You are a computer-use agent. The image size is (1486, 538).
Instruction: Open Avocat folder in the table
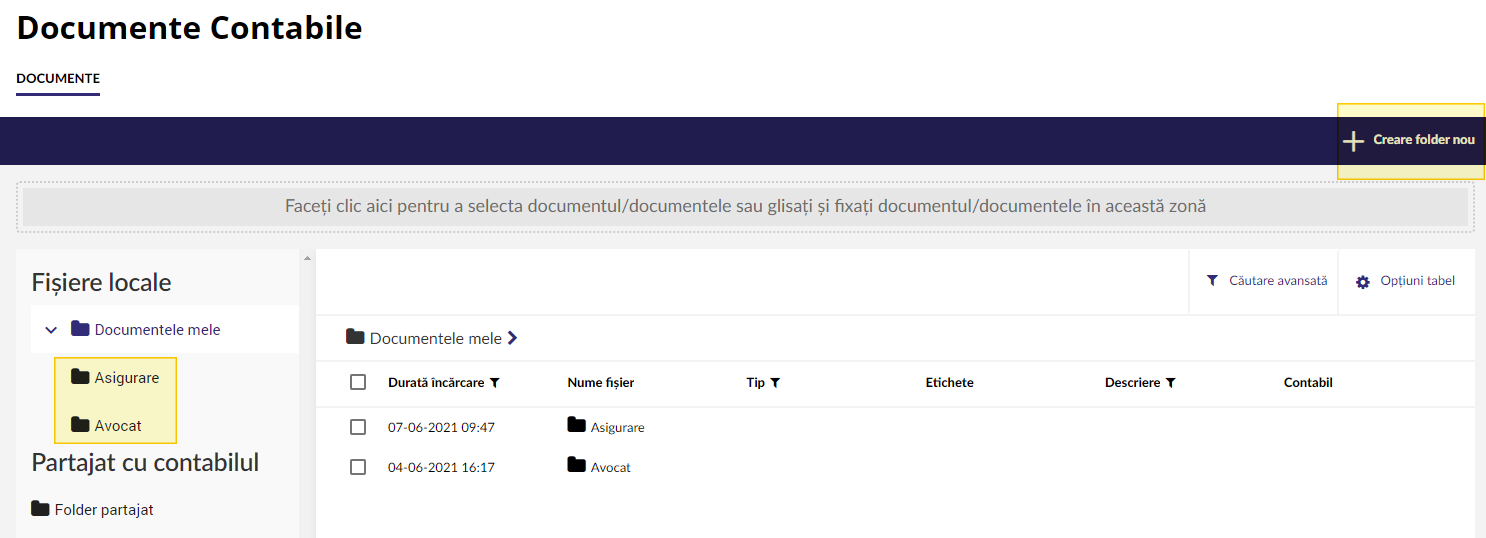coord(611,467)
